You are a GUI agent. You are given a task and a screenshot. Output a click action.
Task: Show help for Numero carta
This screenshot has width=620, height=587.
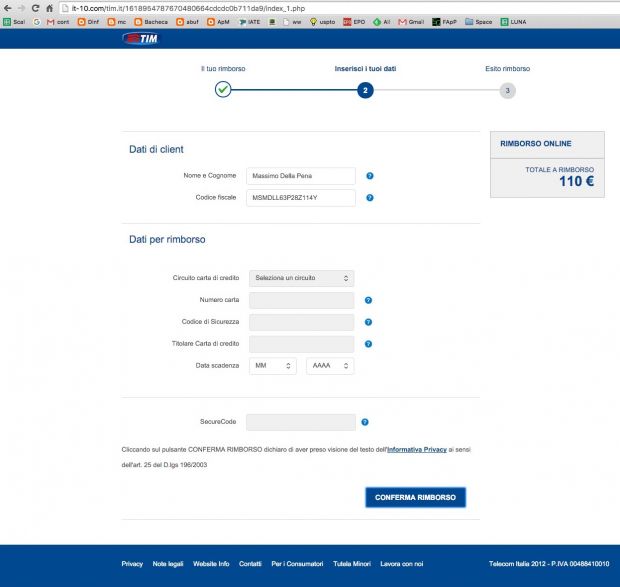(368, 300)
